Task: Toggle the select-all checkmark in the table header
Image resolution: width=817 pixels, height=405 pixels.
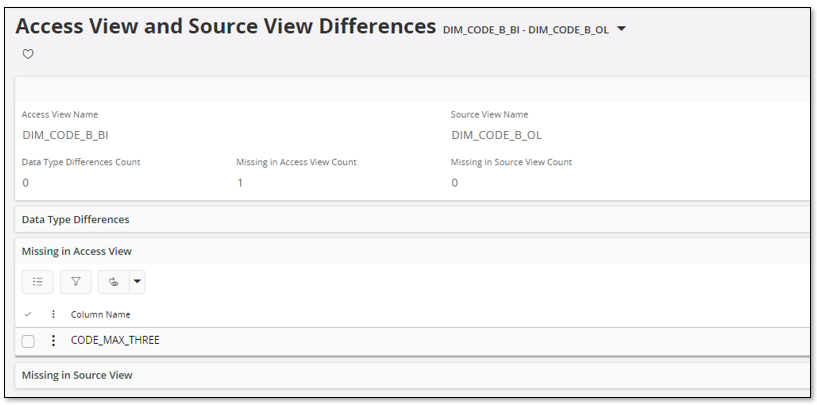Action: (28, 314)
